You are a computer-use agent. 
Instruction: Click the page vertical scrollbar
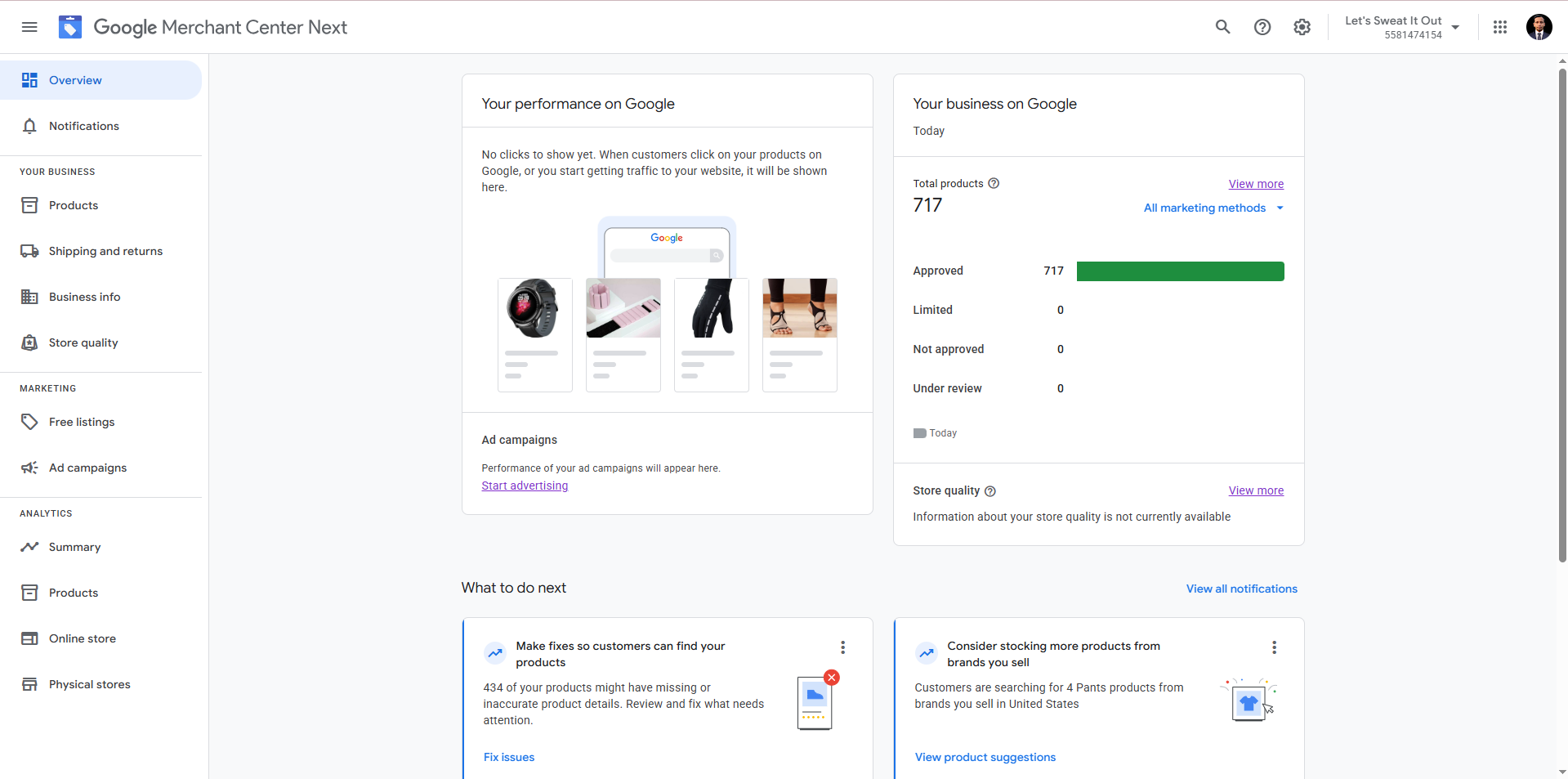coord(1562,315)
